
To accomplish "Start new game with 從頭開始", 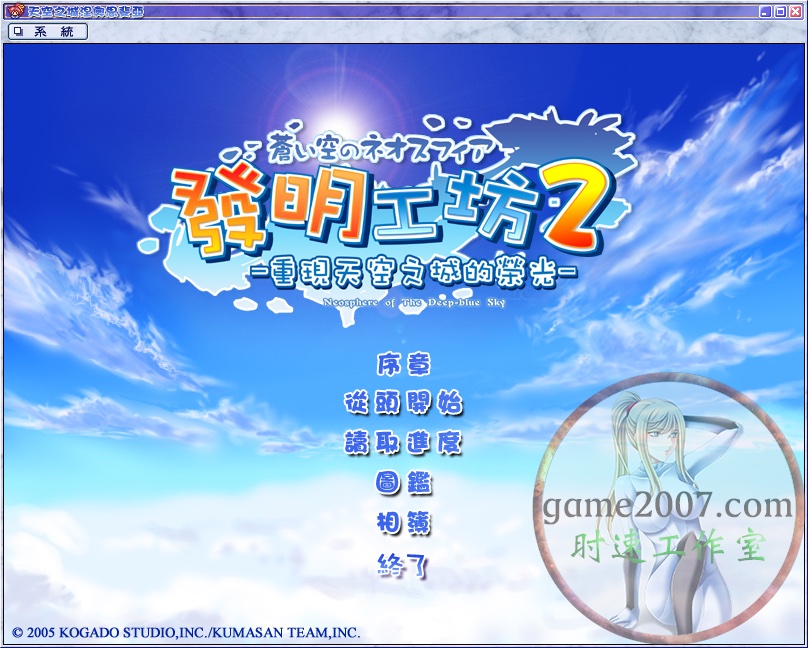I will click(403, 402).
